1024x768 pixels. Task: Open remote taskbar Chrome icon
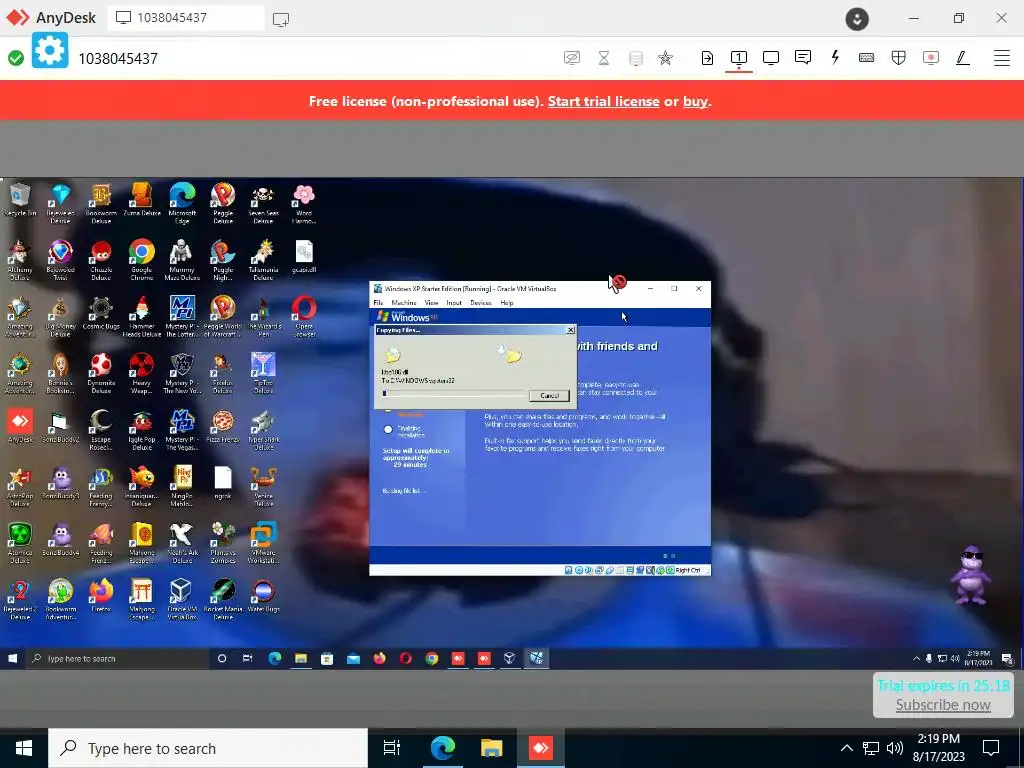pyautogui.click(x=432, y=658)
